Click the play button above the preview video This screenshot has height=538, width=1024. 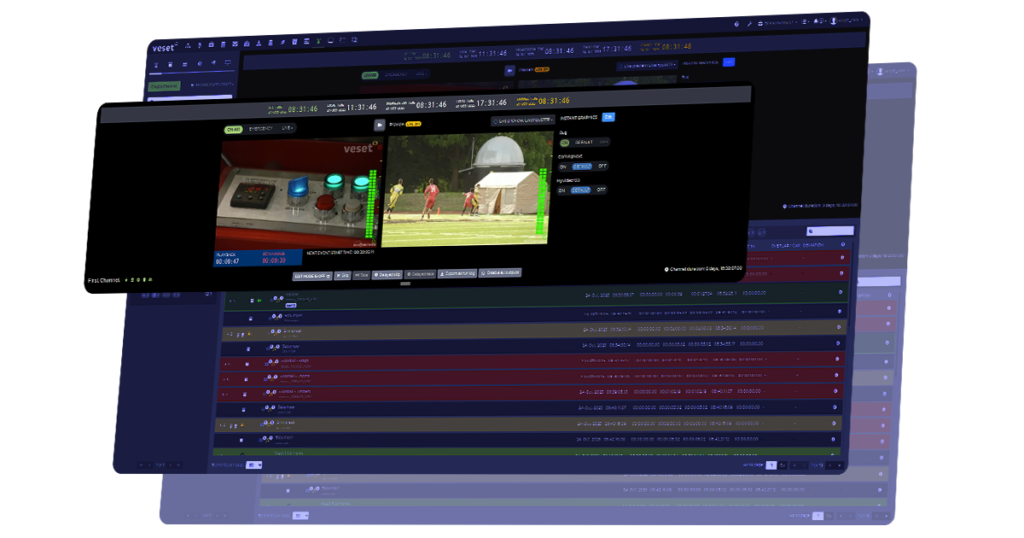coord(380,125)
